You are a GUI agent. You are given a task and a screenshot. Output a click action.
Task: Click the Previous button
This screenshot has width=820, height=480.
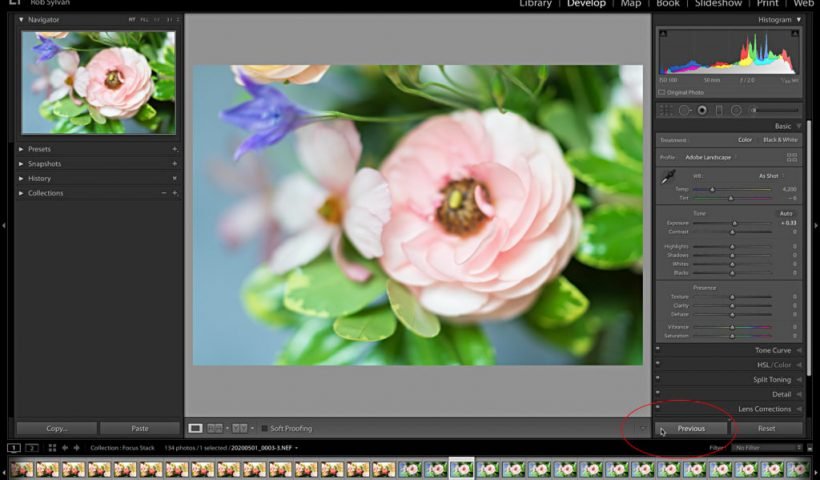pyautogui.click(x=691, y=428)
